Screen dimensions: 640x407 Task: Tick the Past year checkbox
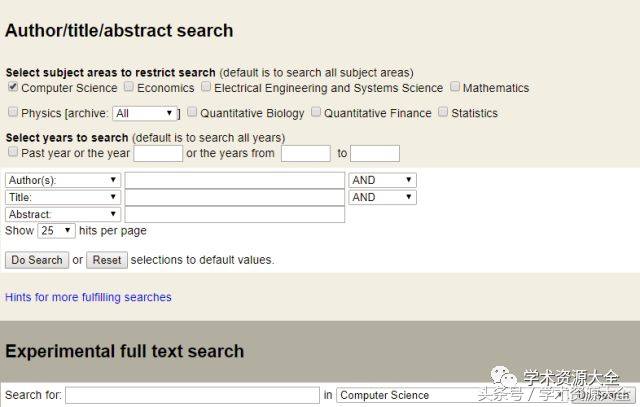pyautogui.click(x=12, y=152)
